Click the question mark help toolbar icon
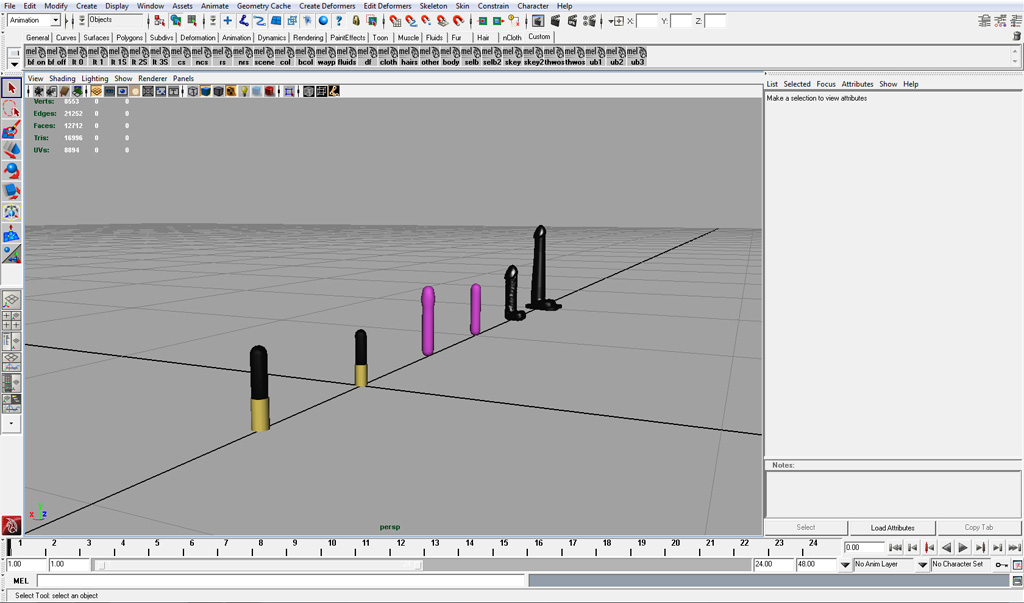Screen dimensions: 1024x603 pos(339,21)
